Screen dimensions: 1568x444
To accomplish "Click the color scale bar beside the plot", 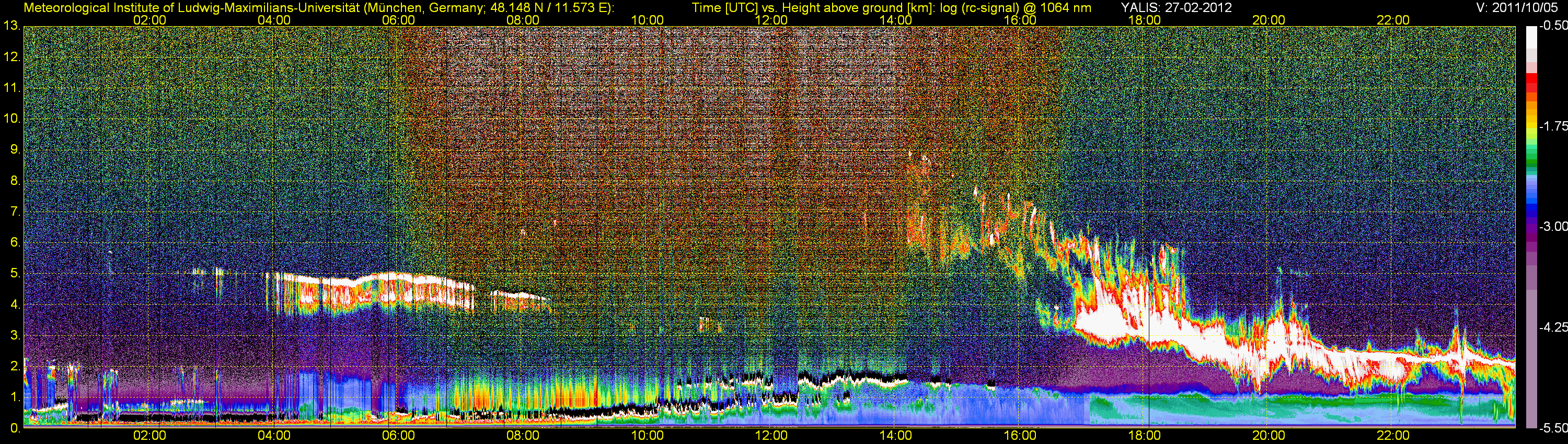I will [x=1531, y=227].
